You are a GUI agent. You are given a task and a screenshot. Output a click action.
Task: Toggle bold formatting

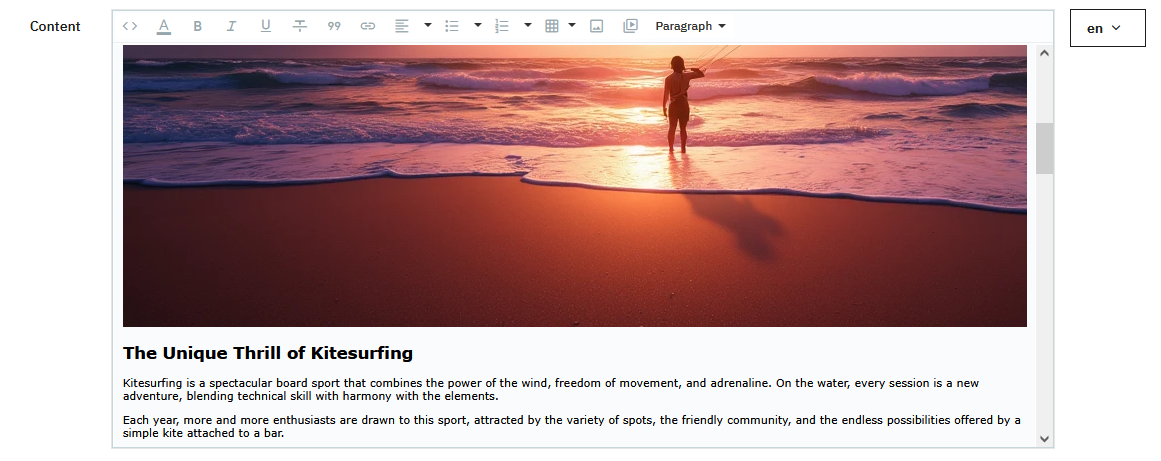pyautogui.click(x=198, y=26)
